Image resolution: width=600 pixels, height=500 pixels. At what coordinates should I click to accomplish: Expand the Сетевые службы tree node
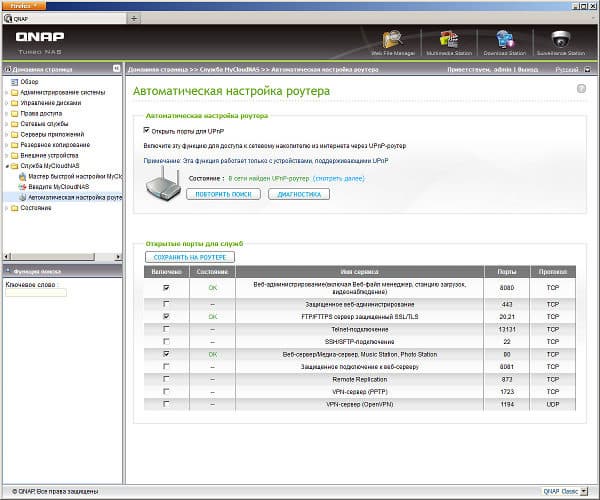(7, 124)
